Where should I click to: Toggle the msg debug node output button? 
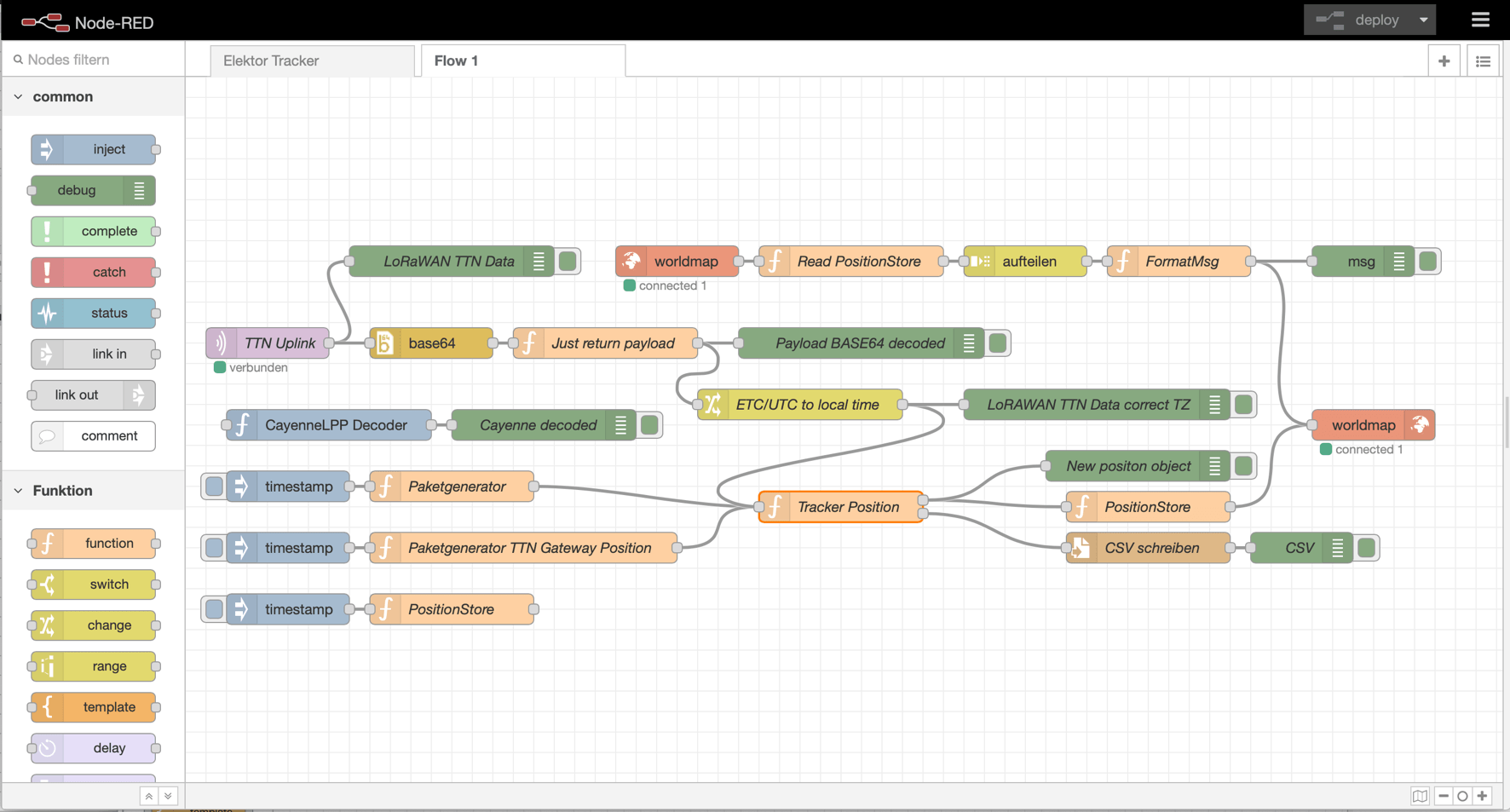click(x=1428, y=262)
